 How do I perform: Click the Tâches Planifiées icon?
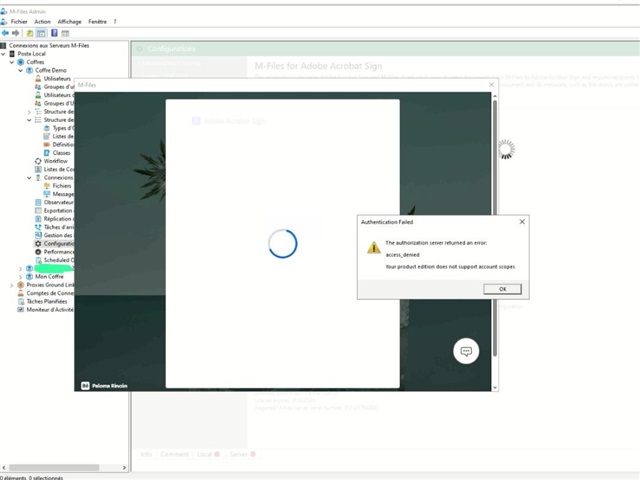[21, 301]
